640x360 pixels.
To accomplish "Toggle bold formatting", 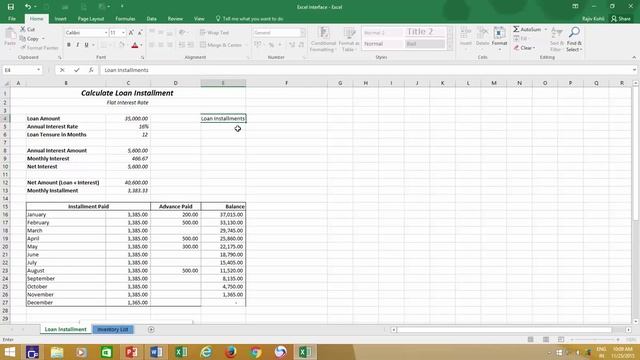I will tap(69, 45).
